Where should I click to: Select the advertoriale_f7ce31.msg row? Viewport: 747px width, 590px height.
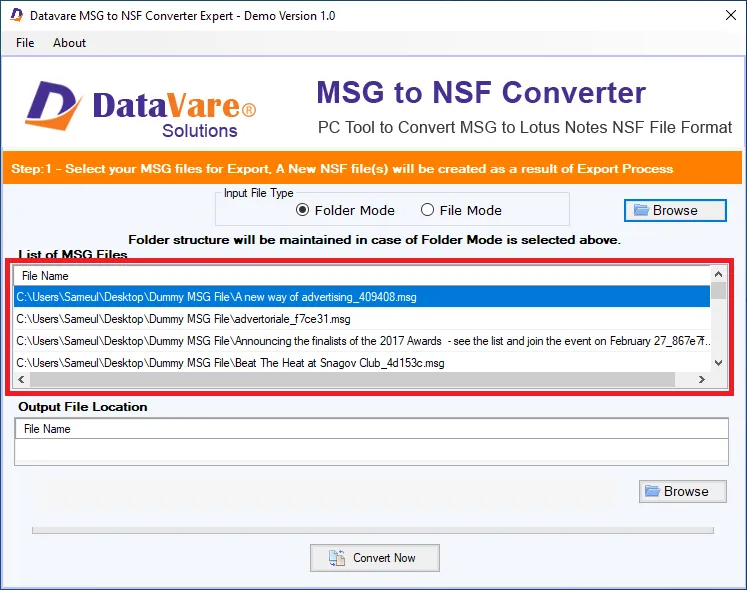(362, 319)
